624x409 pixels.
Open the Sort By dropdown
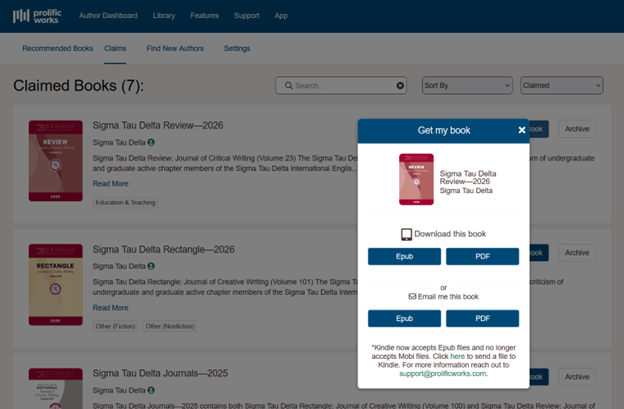click(x=467, y=86)
